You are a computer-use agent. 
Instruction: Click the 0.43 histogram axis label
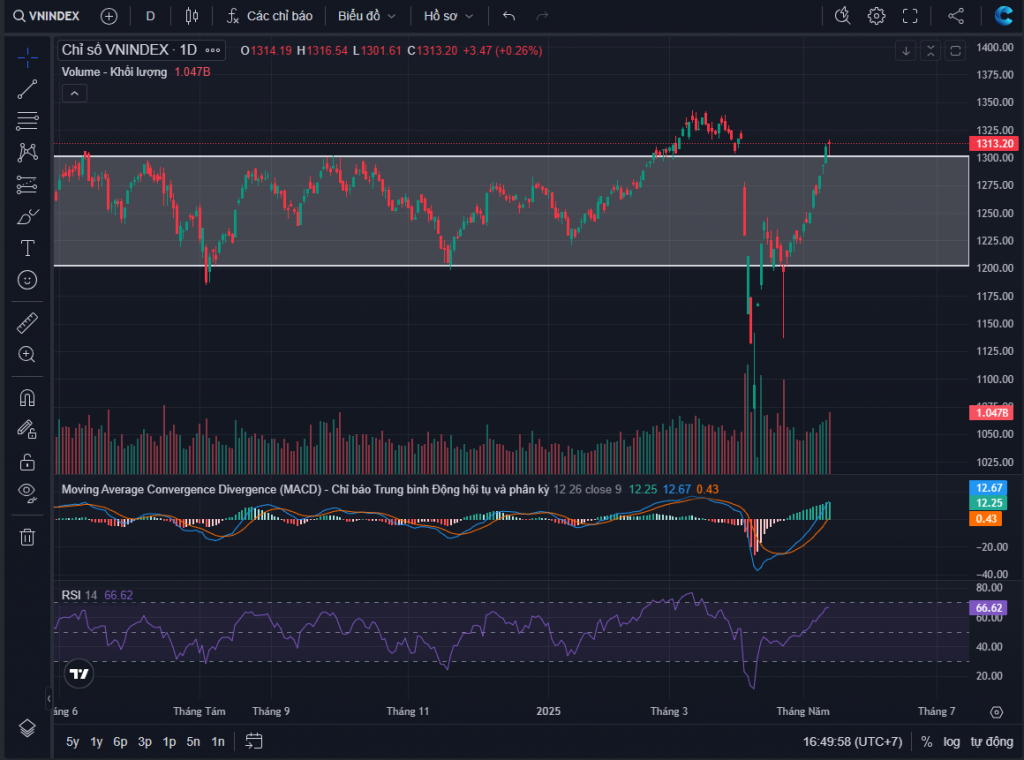click(x=986, y=518)
